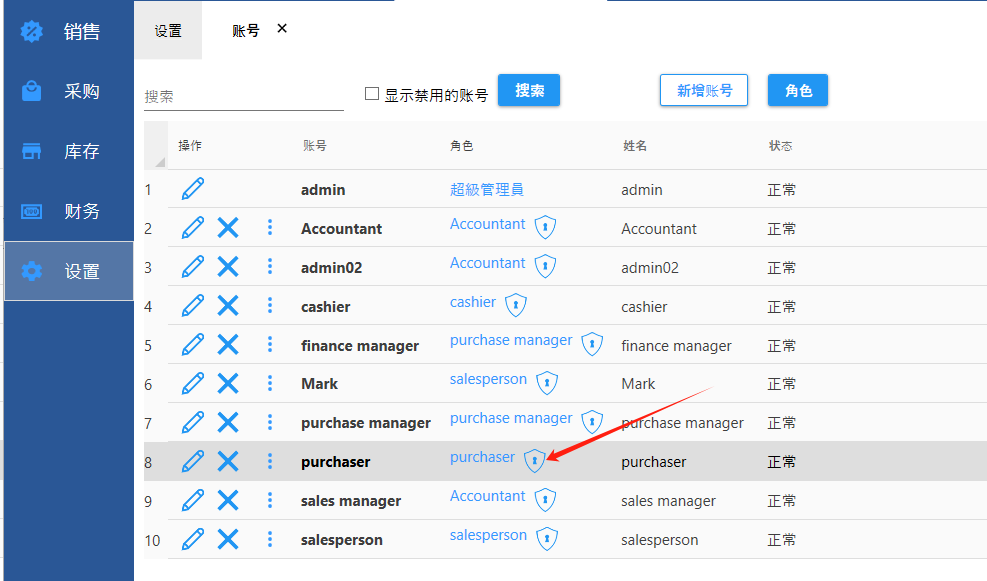Click the shield icon in Mark's row
This screenshot has width=987, height=581.
pyautogui.click(x=547, y=382)
